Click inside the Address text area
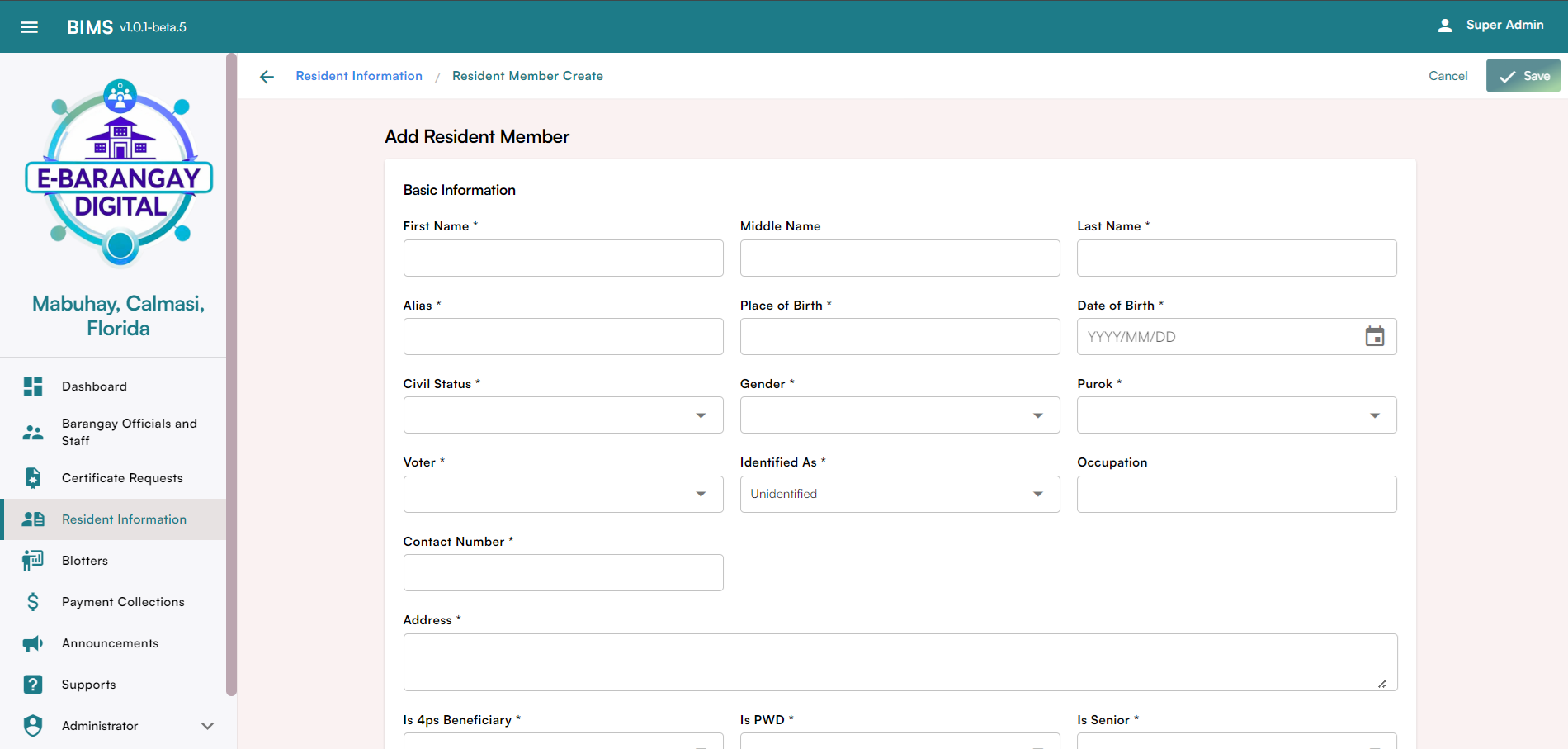 [900, 662]
